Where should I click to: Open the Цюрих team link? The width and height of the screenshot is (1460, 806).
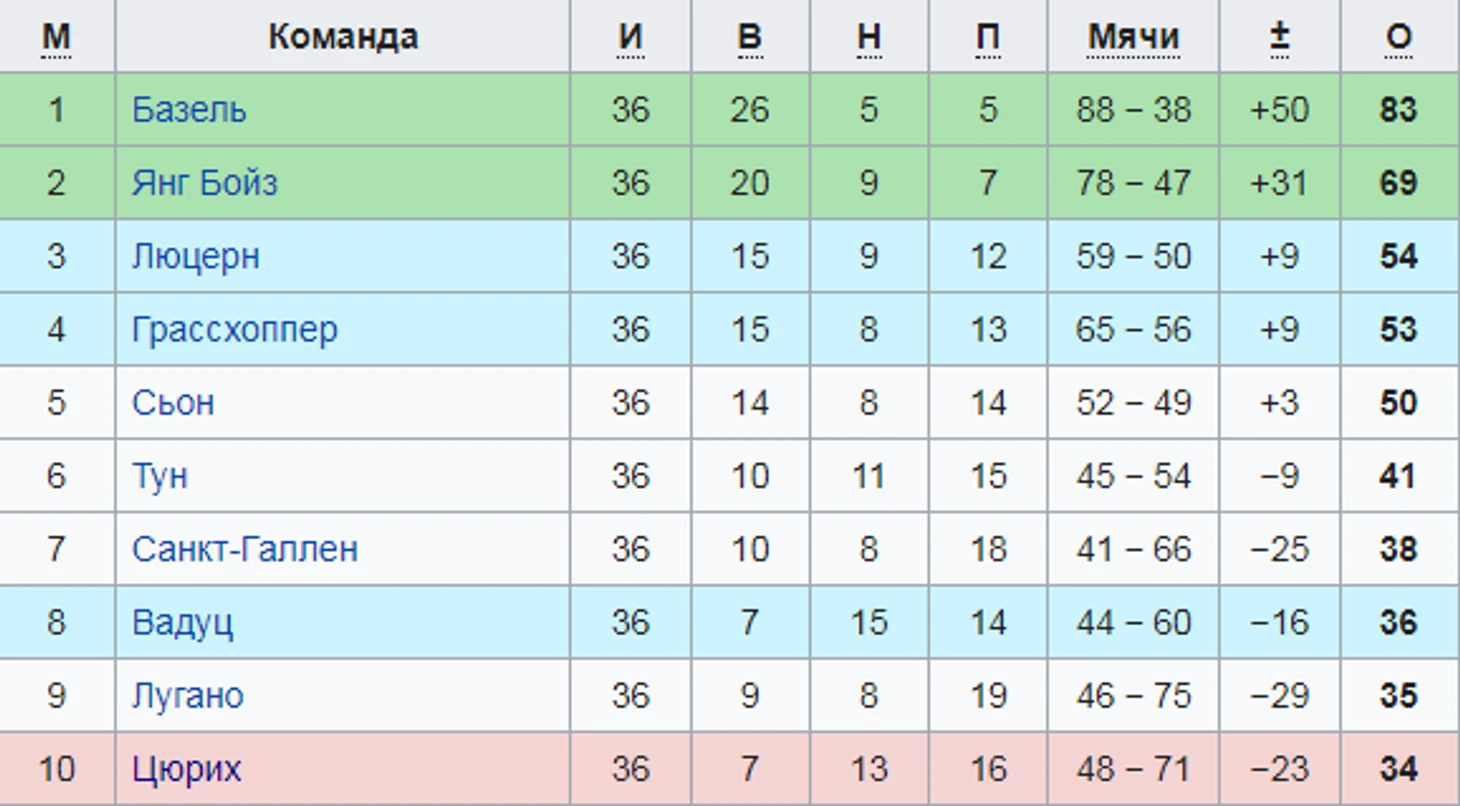187,768
